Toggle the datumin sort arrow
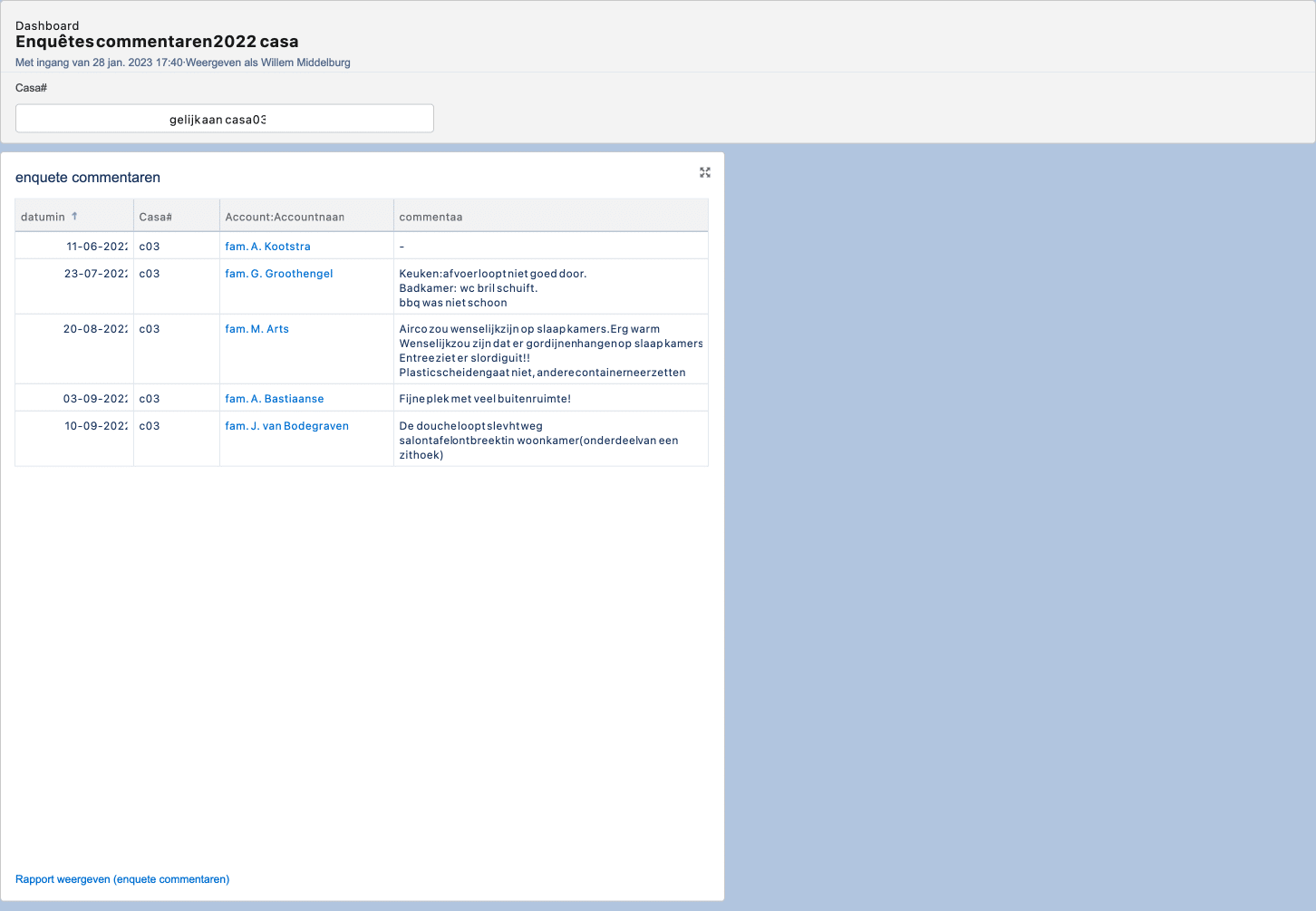This screenshot has width=1316, height=911. (x=74, y=216)
